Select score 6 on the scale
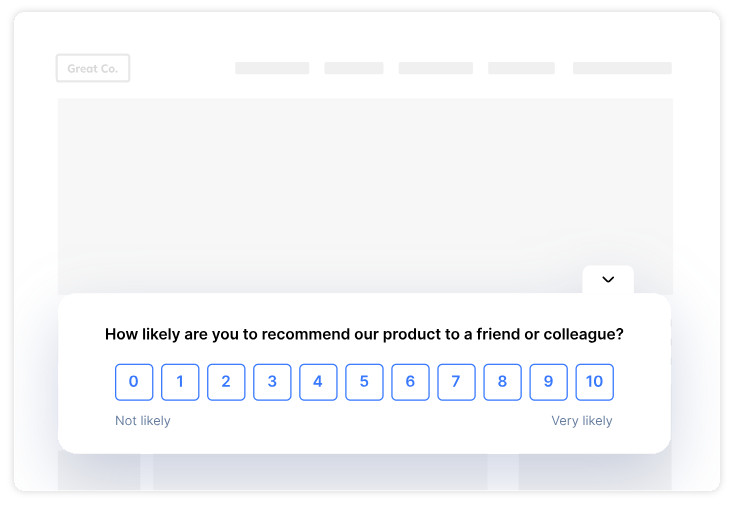 pyautogui.click(x=410, y=382)
